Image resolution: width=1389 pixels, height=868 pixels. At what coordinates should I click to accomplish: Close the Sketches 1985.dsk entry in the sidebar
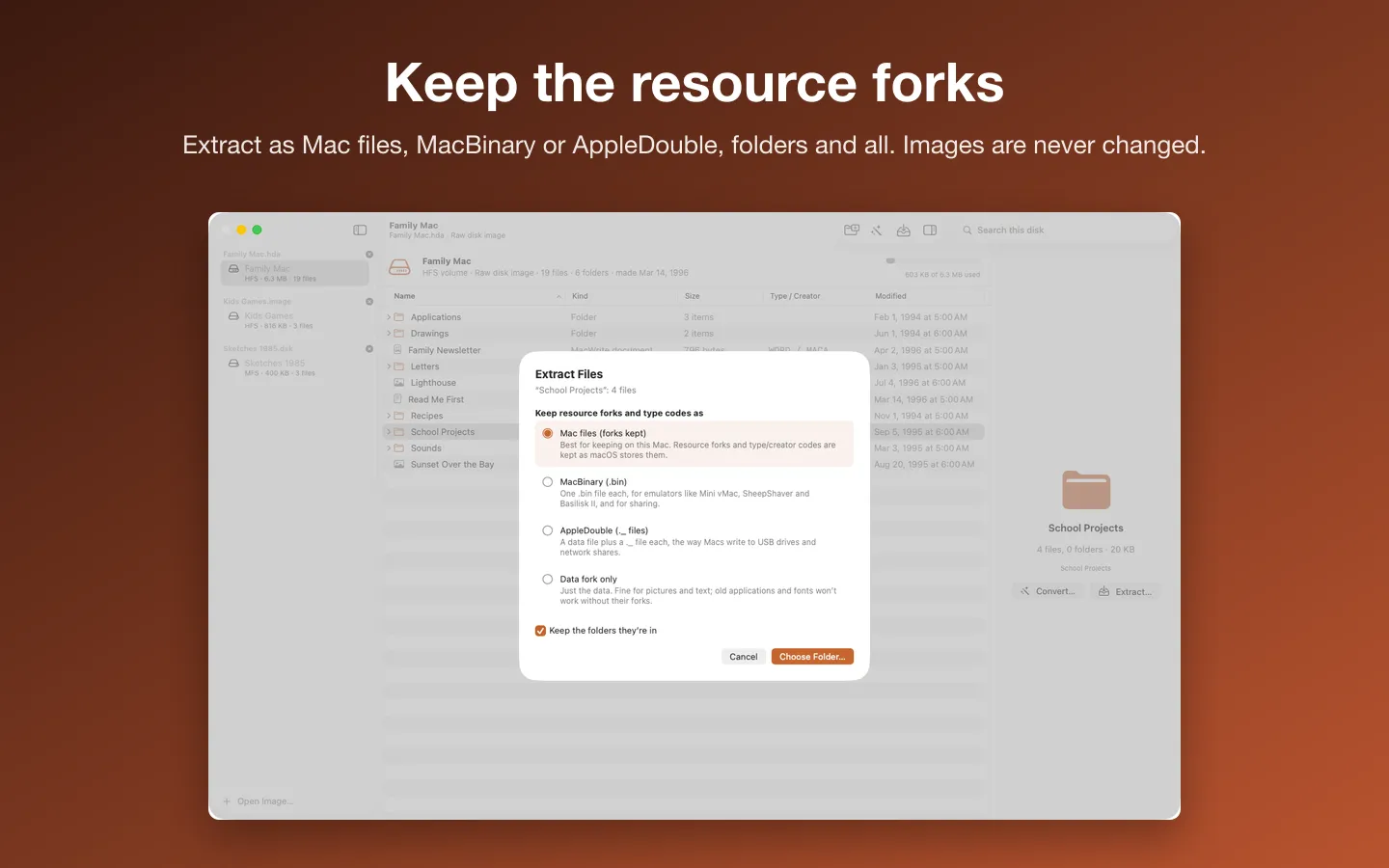(369, 349)
